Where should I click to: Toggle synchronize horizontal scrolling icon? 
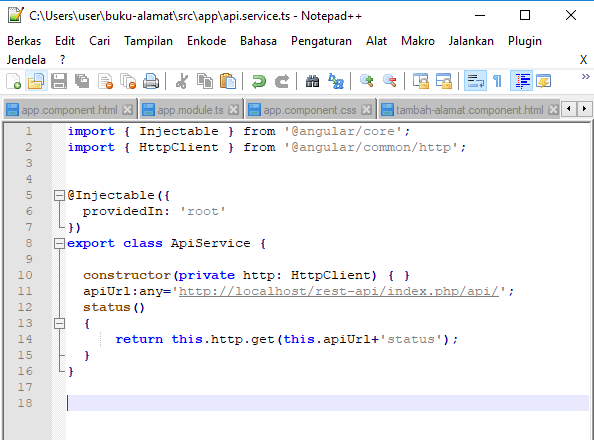[444, 81]
